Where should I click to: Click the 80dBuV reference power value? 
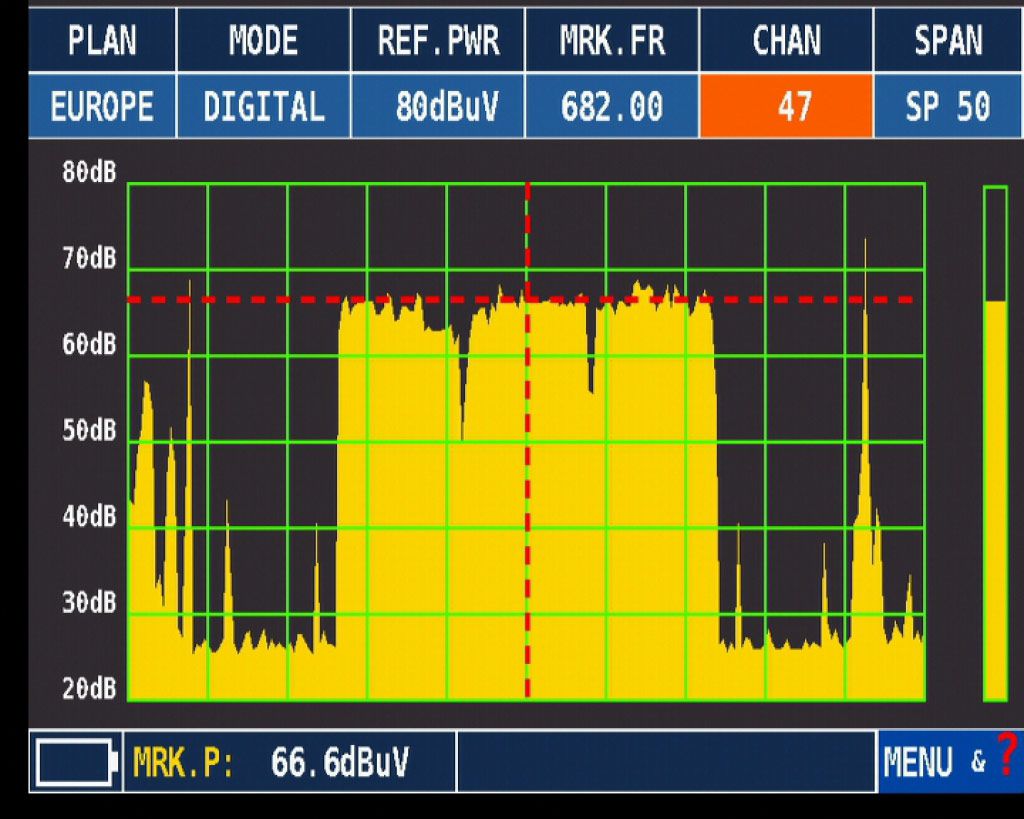click(437, 106)
